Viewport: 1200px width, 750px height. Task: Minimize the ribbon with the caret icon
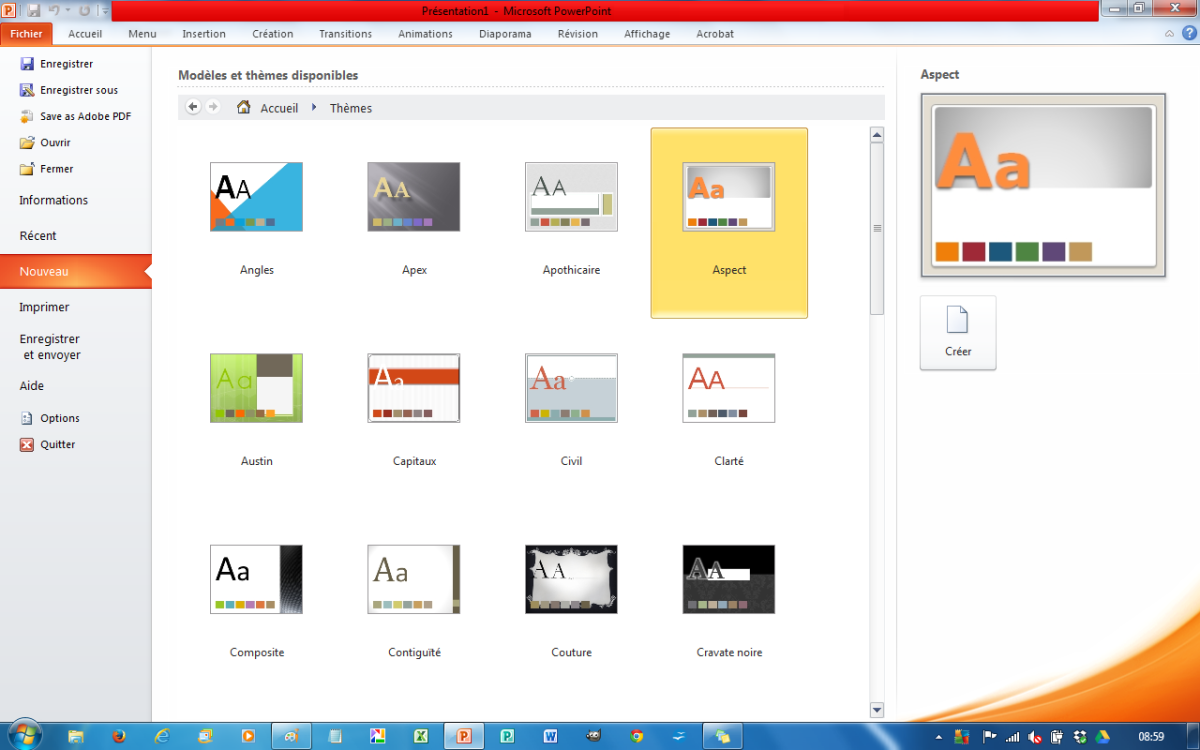click(1170, 33)
